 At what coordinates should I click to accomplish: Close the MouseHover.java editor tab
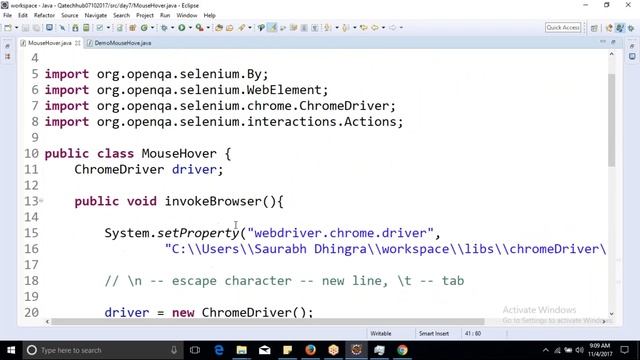click(x=78, y=43)
